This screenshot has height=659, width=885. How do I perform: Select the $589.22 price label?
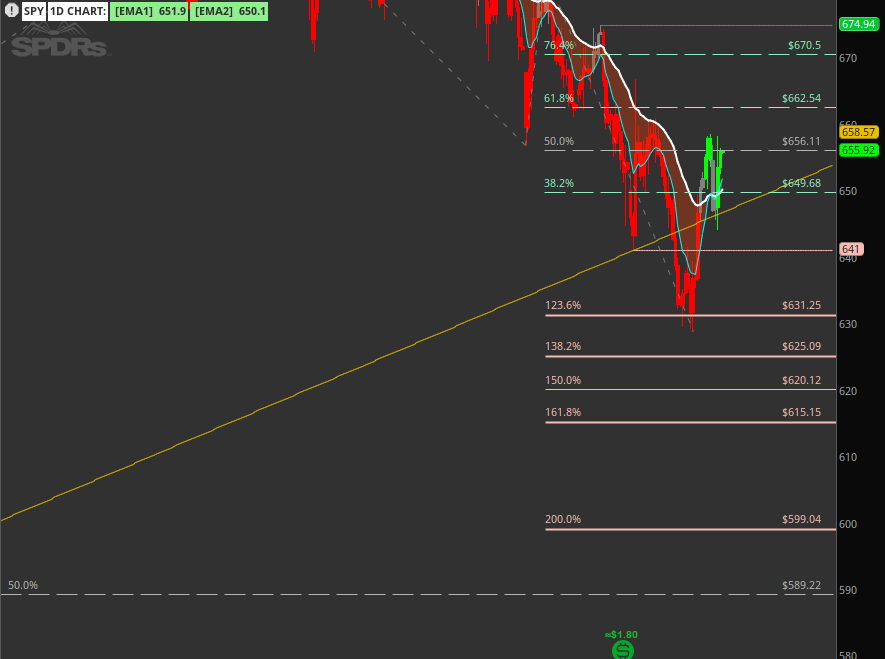(801, 585)
